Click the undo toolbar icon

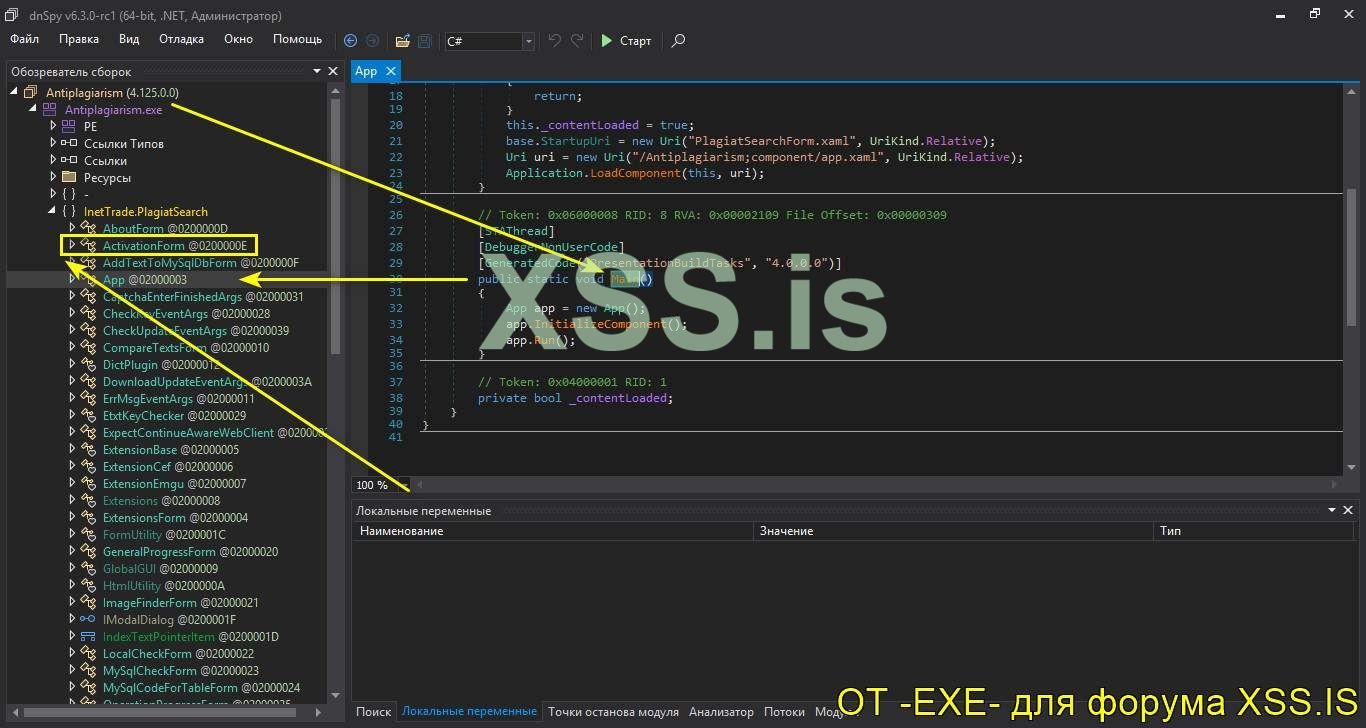555,41
